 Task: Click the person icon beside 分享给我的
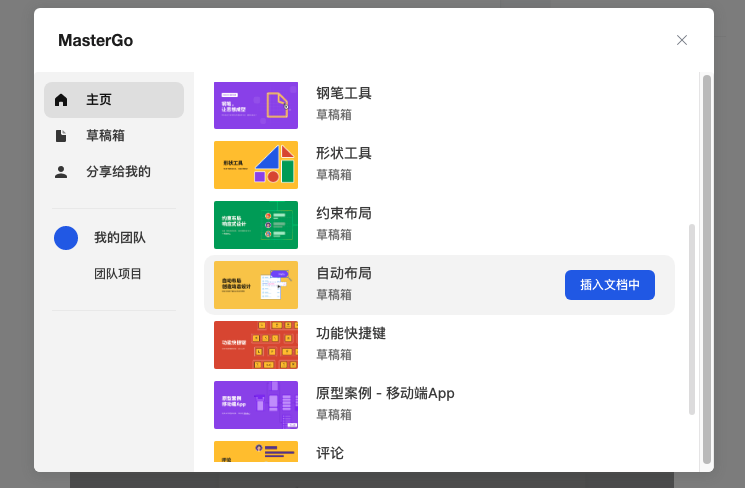point(61,172)
